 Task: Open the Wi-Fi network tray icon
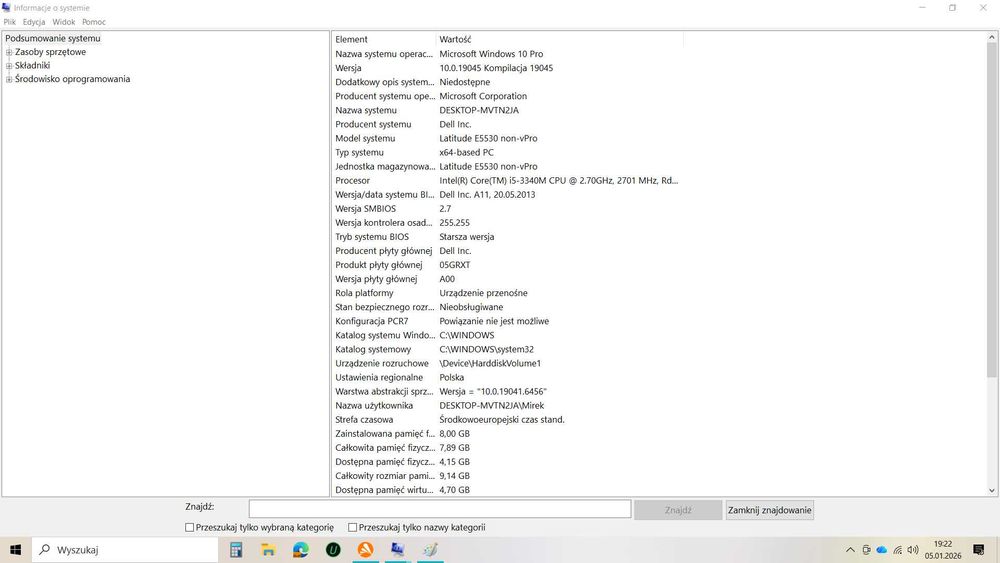click(x=897, y=550)
